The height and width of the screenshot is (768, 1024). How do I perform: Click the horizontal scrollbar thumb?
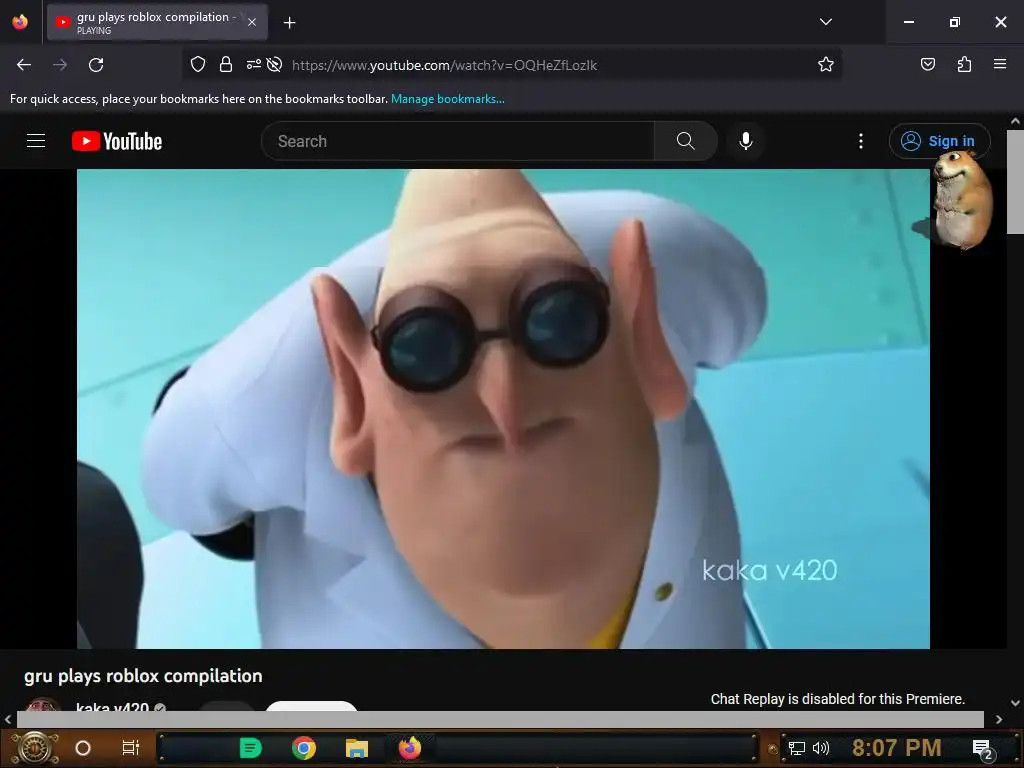click(500, 719)
